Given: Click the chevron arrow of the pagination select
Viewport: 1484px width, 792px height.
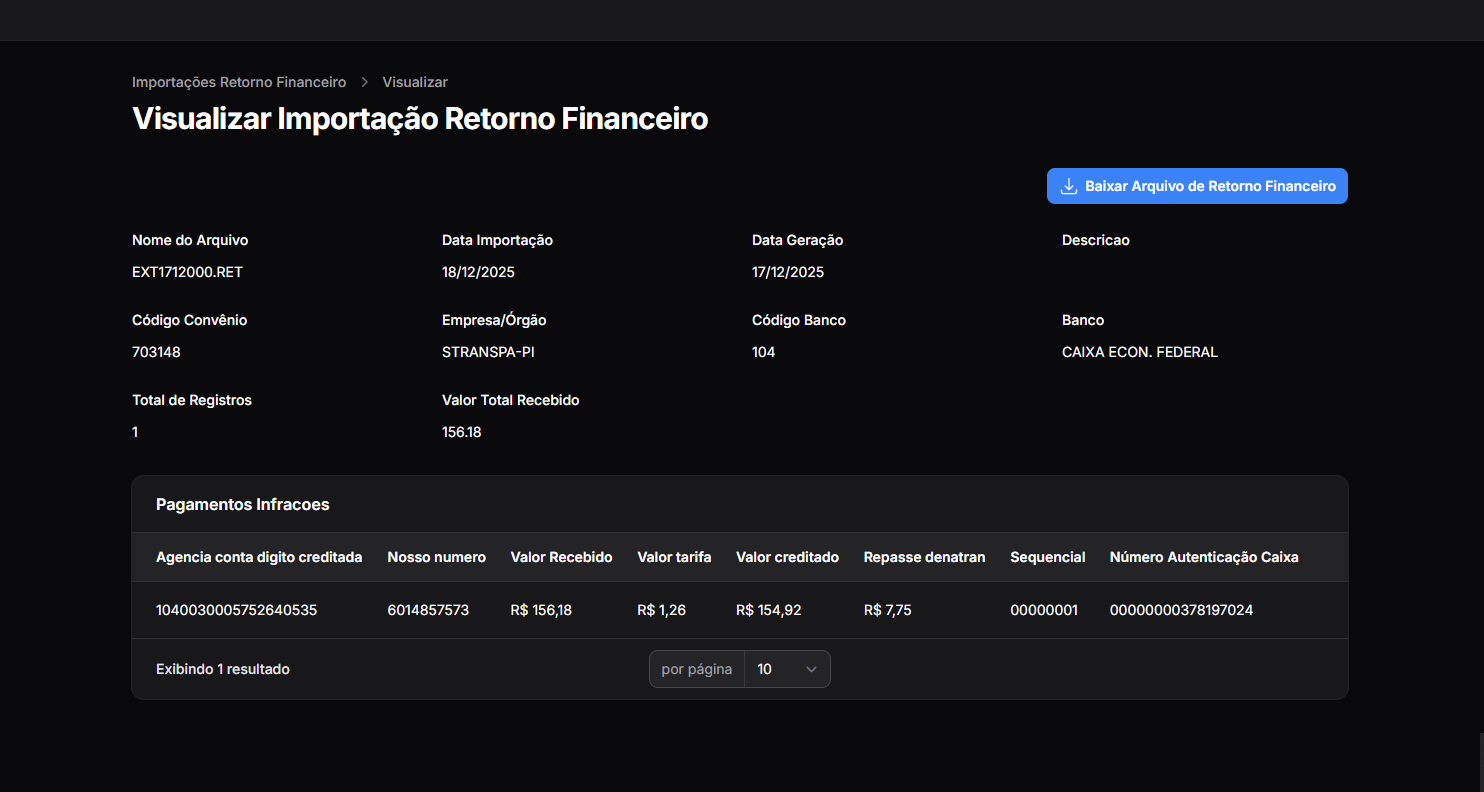Looking at the screenshot, I should (811, 669).
